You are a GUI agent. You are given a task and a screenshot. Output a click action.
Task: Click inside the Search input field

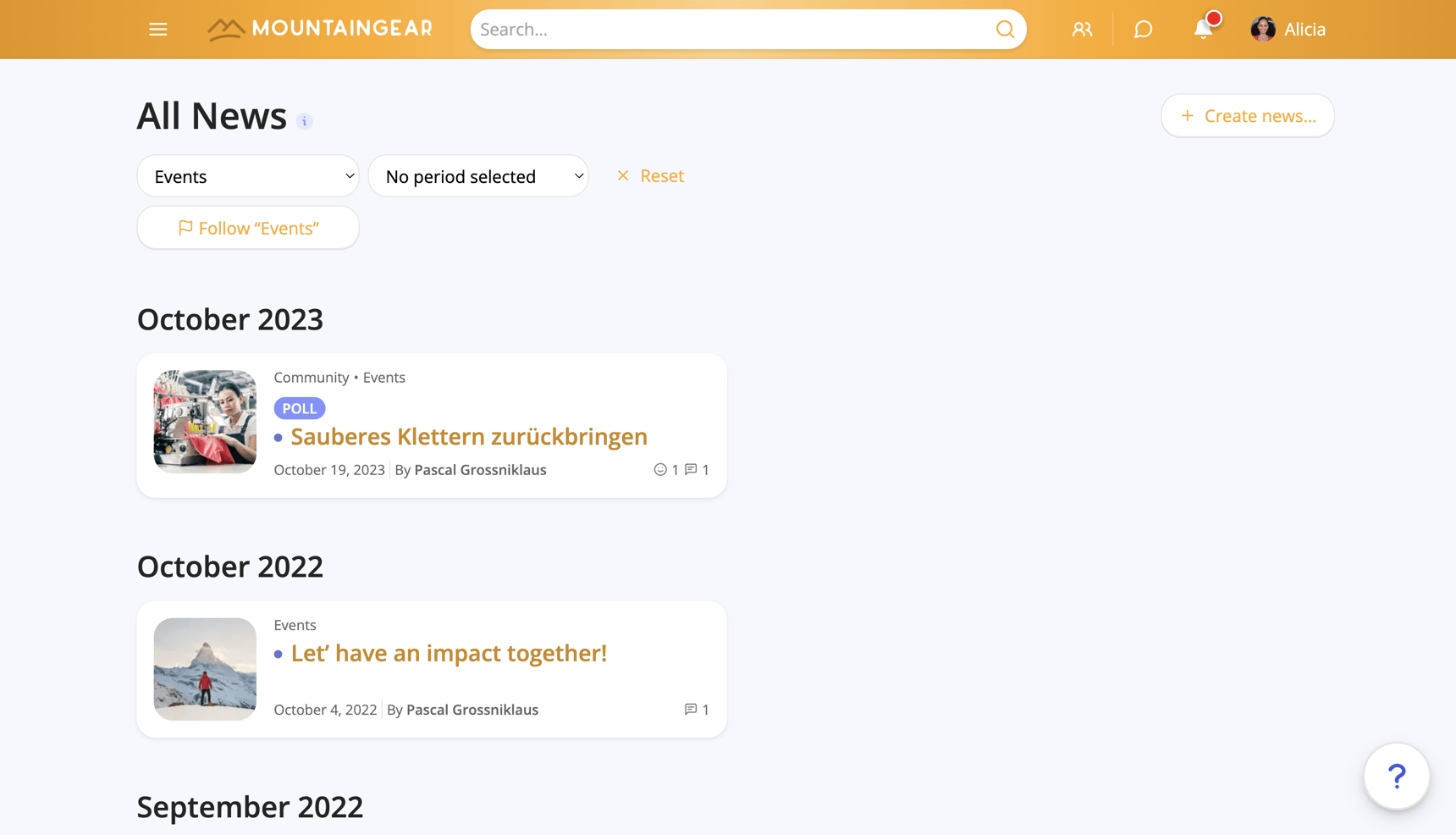728,30
